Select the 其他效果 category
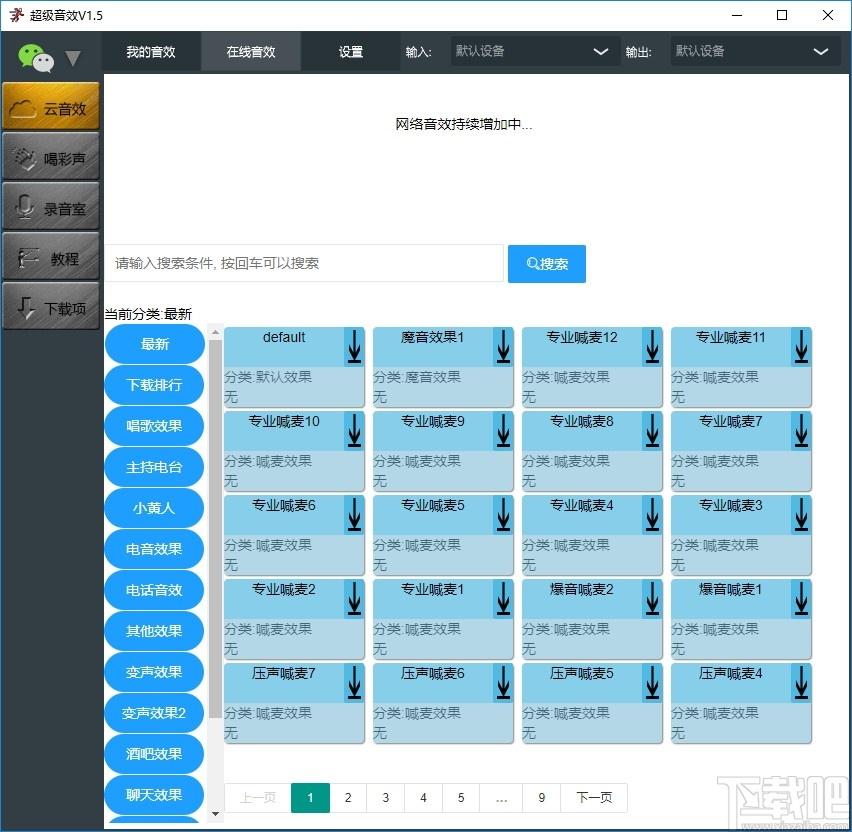 point(154,631)
